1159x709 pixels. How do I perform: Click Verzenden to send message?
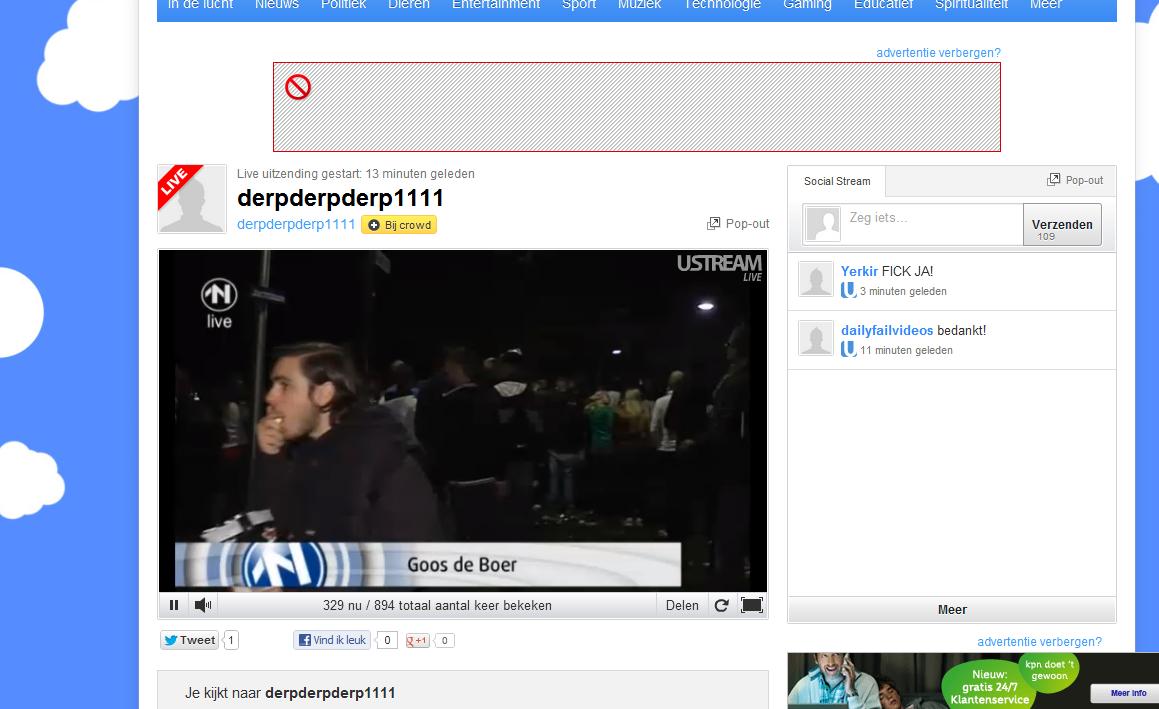click(1061, 225)
